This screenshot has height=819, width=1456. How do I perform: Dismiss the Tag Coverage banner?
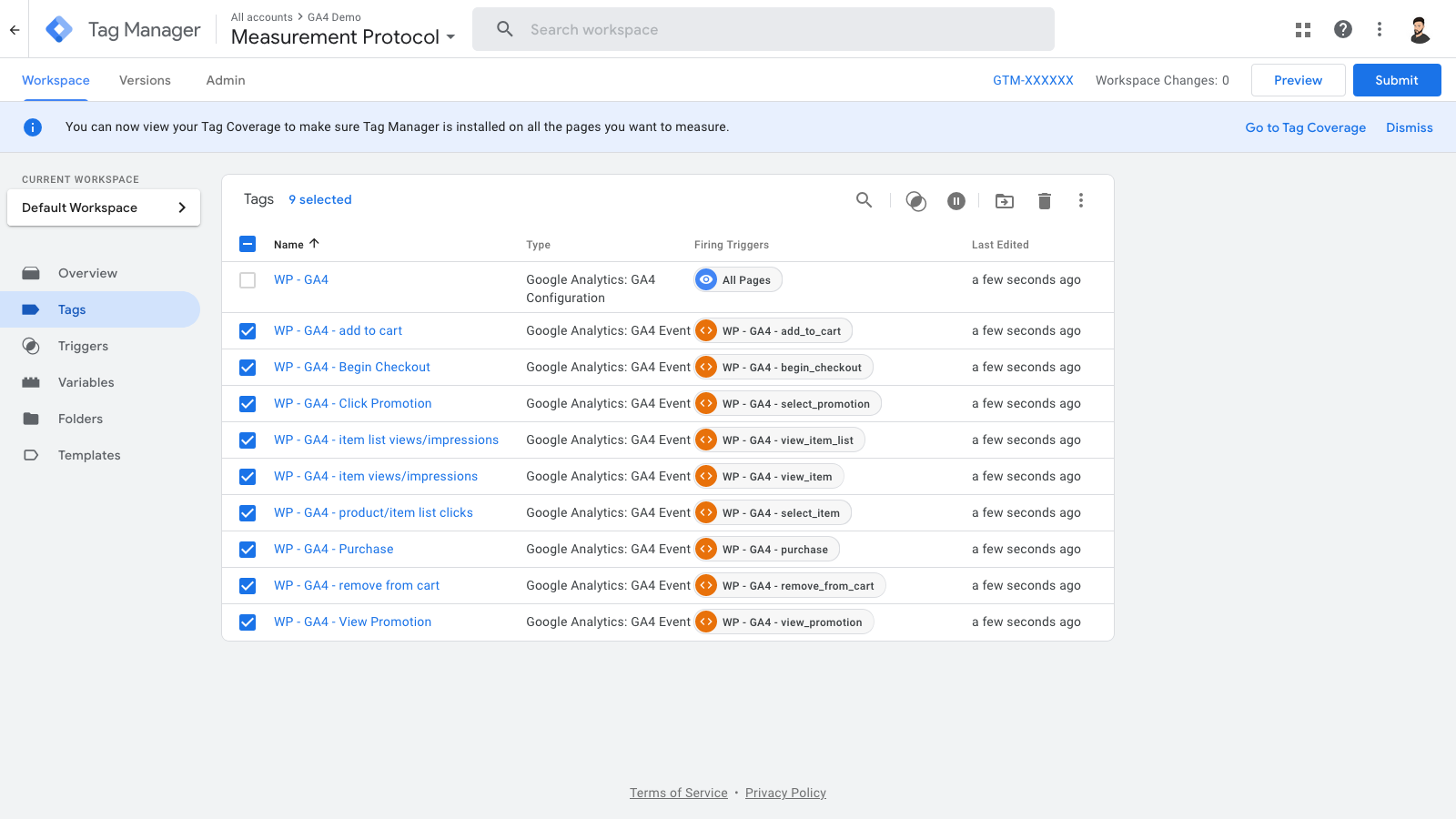[x=1410, y=127]
